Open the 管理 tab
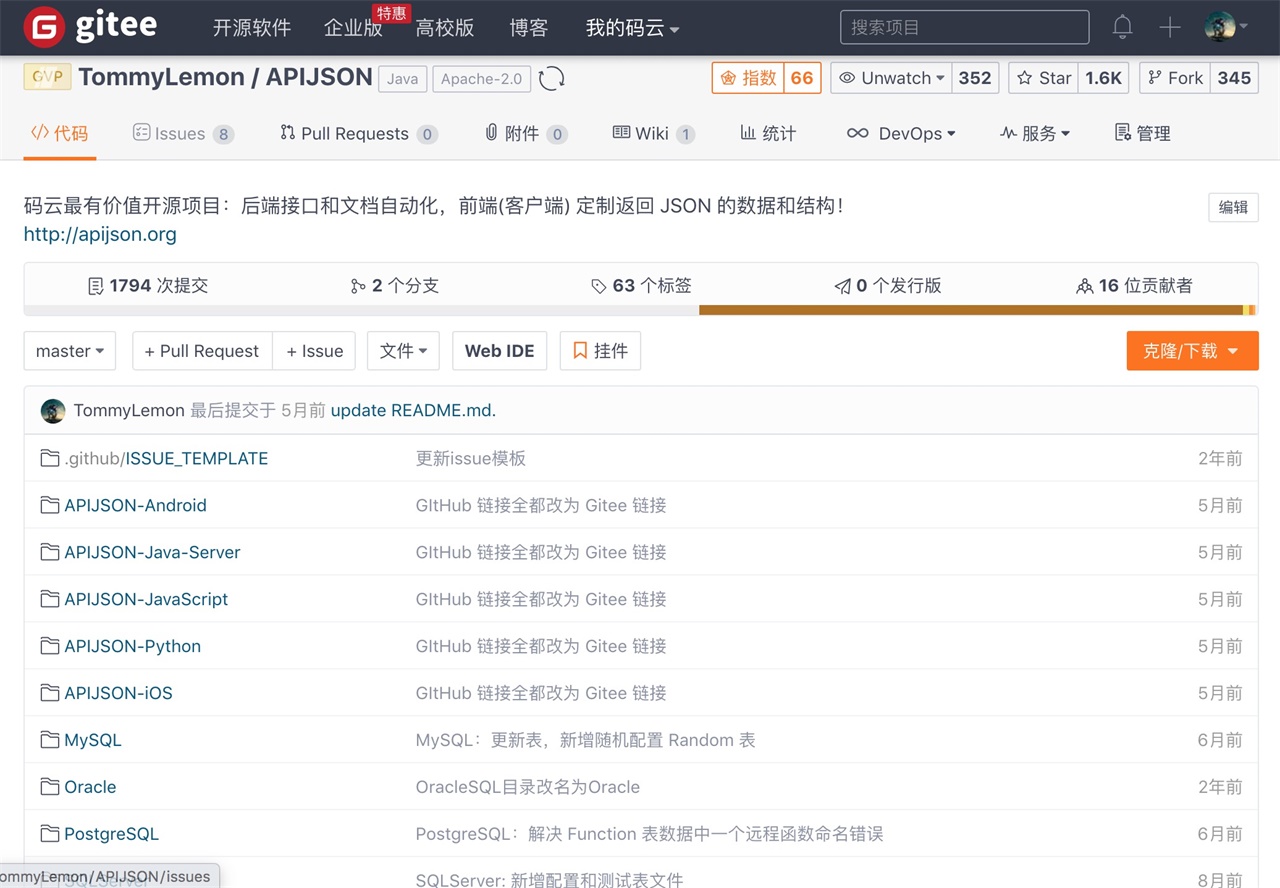 (x=1142, y=133)
